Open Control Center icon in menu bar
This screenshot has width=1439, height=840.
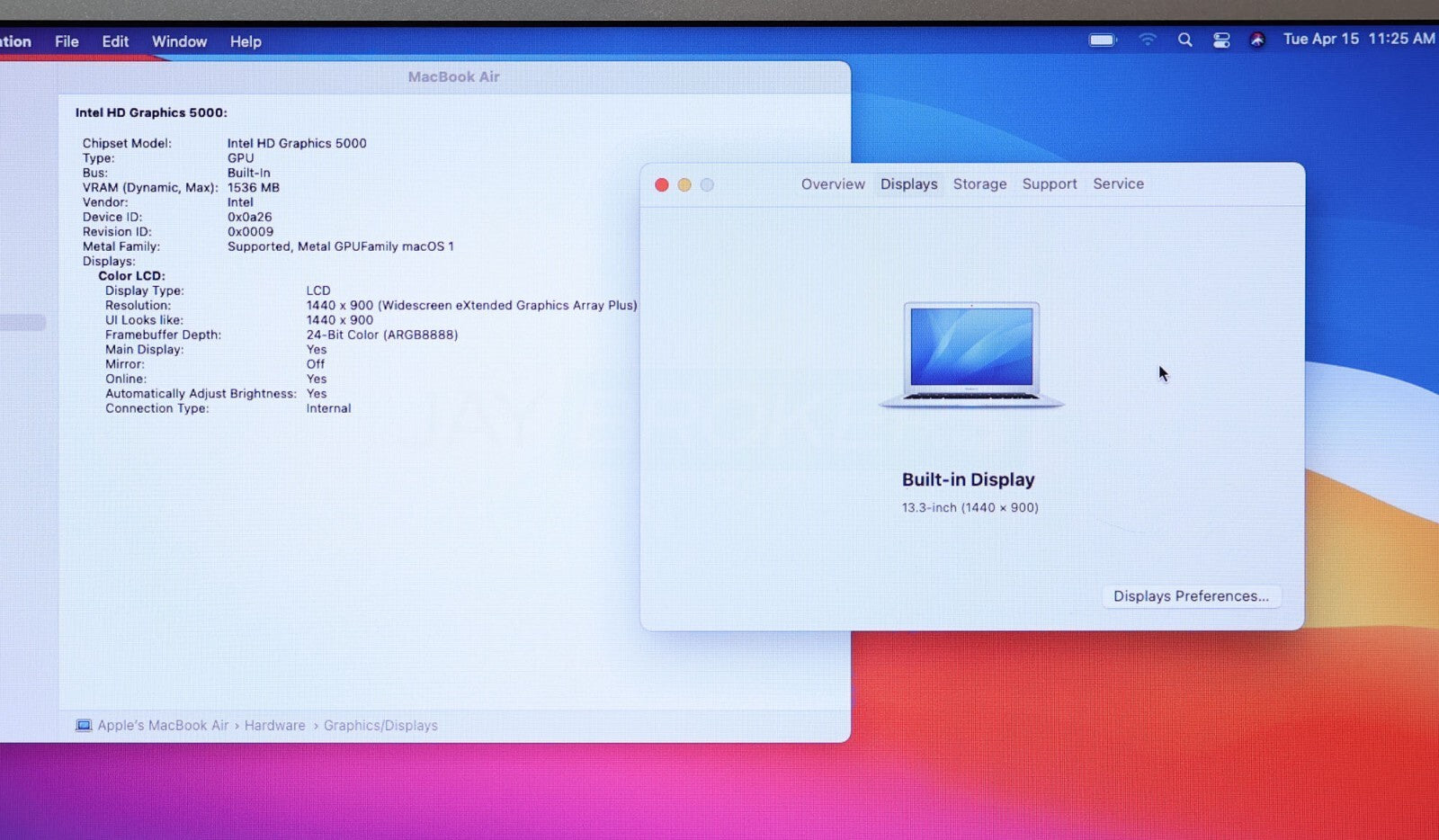(1221, 40)
